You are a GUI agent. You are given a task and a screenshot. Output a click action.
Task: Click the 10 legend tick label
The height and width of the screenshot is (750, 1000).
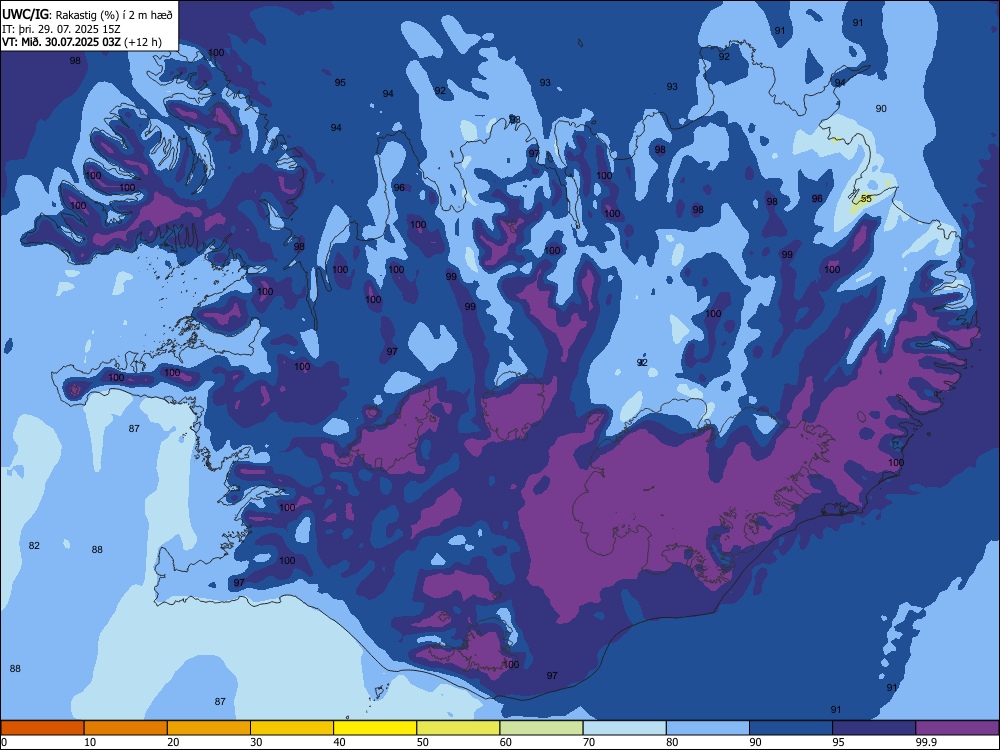[x=90, y=742]
